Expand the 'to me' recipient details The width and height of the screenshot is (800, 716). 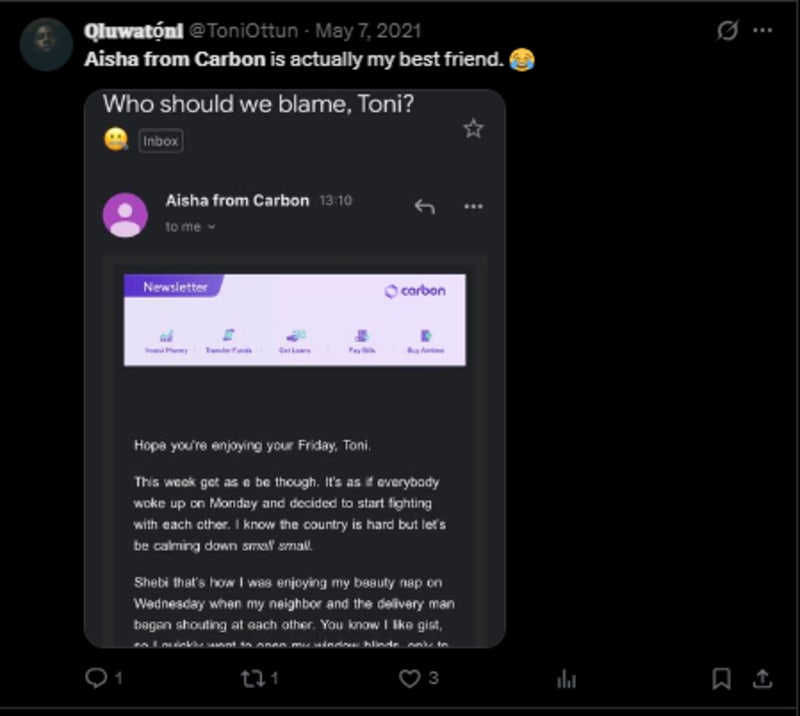[185, 226]
